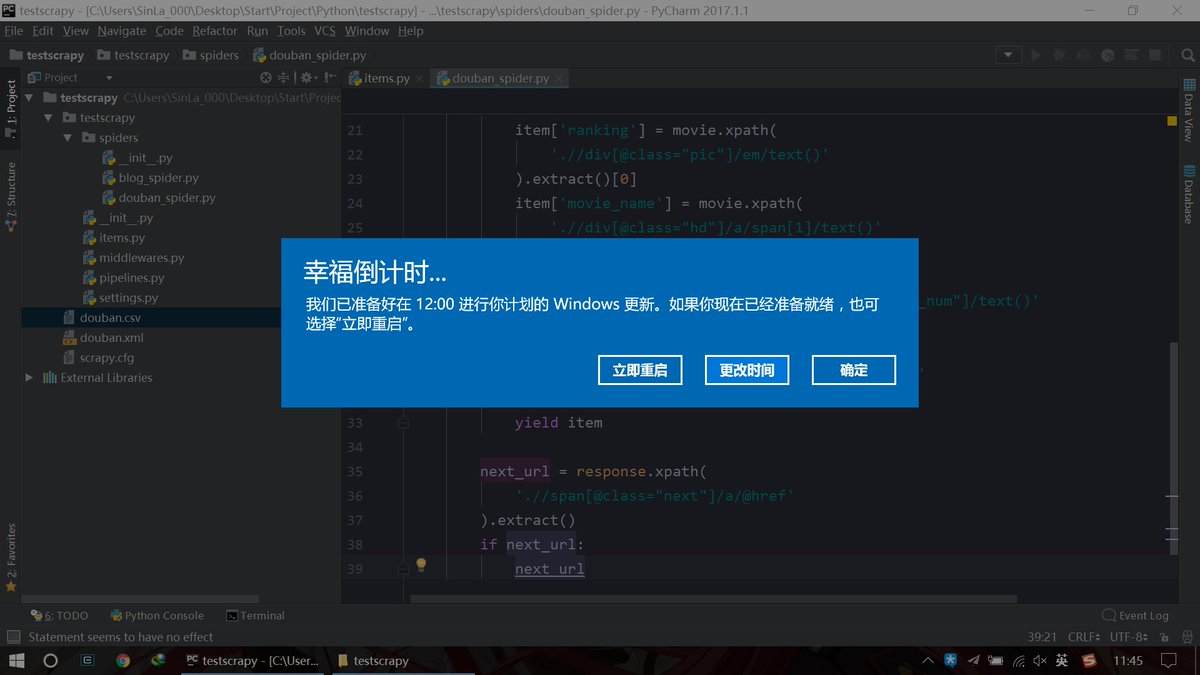The image size is (1200, 675).
Task: Close the items.py editor tab
Action: click(419, 78)
